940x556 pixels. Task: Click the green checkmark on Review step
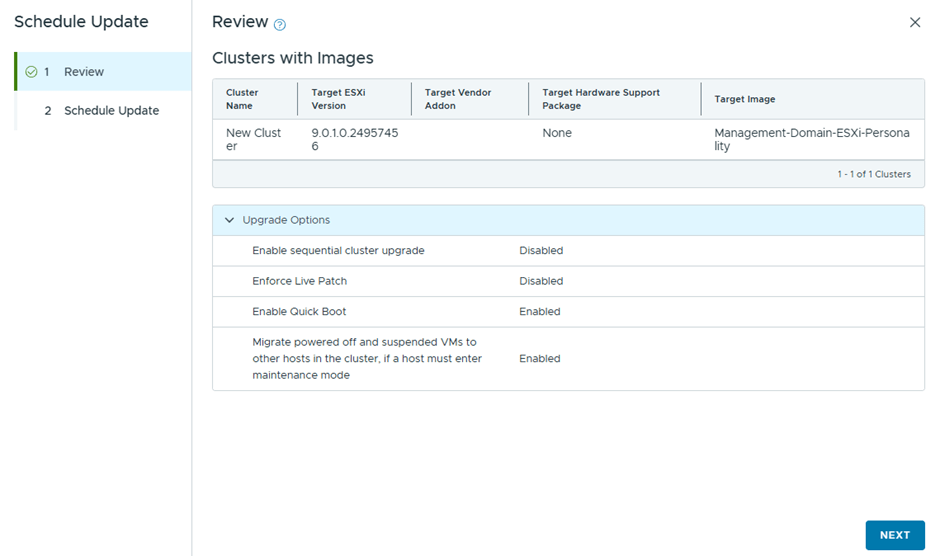(31, 72)
